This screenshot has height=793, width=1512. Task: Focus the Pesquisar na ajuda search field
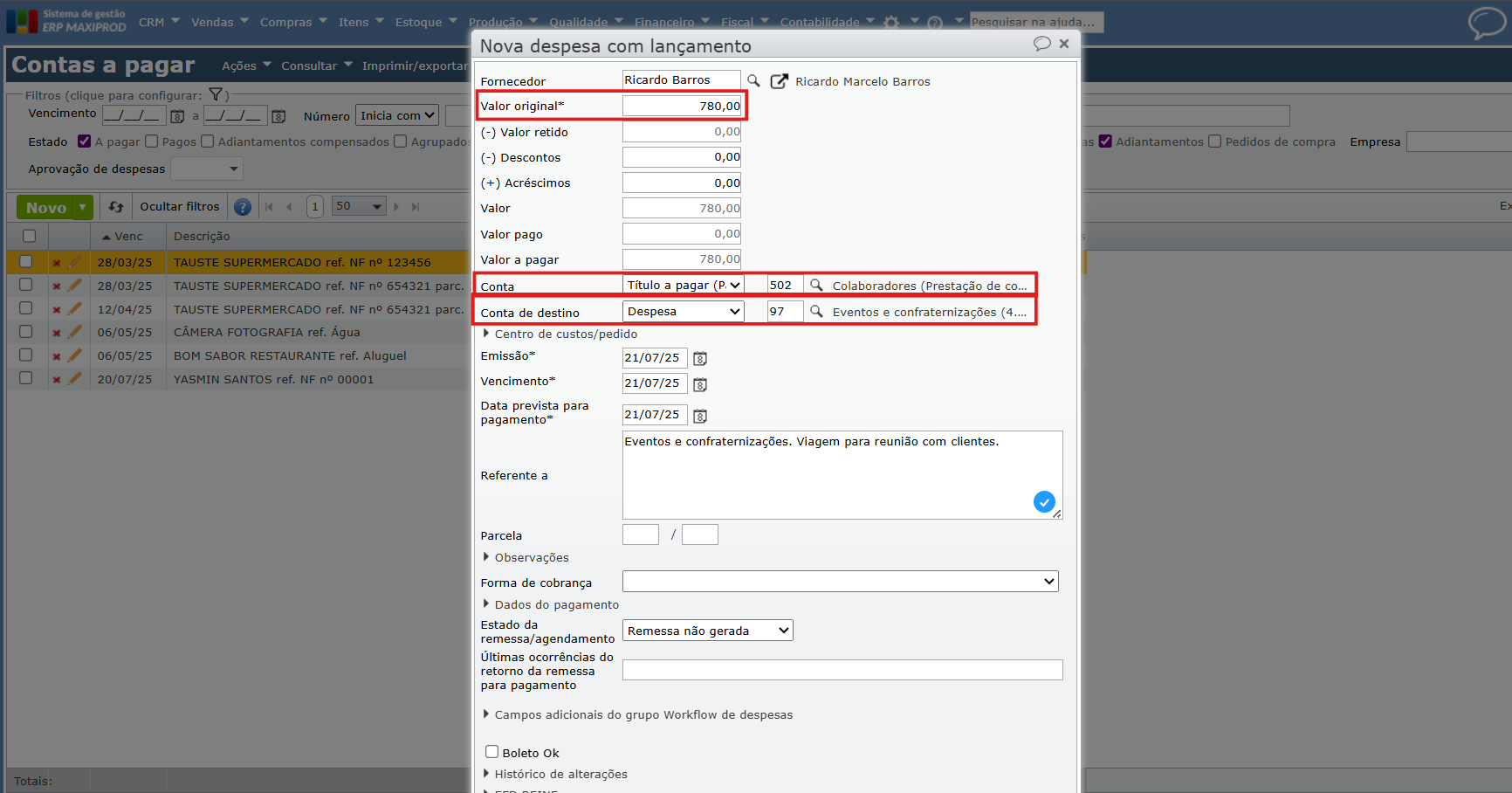click(1037, 22)
